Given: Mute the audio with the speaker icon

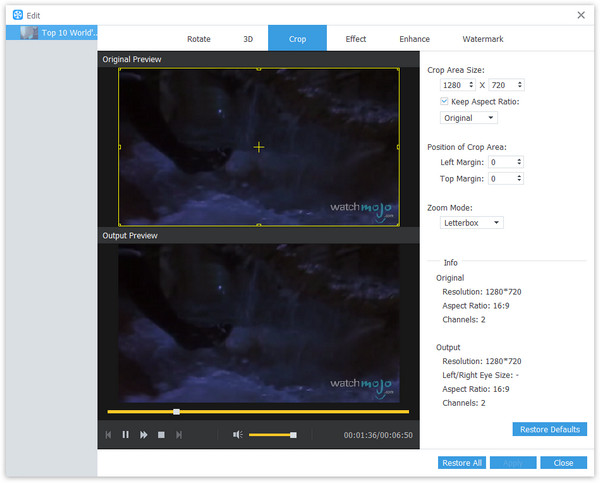Looking at the screenshot, I should pyautogui.click(x=238, y=434).
